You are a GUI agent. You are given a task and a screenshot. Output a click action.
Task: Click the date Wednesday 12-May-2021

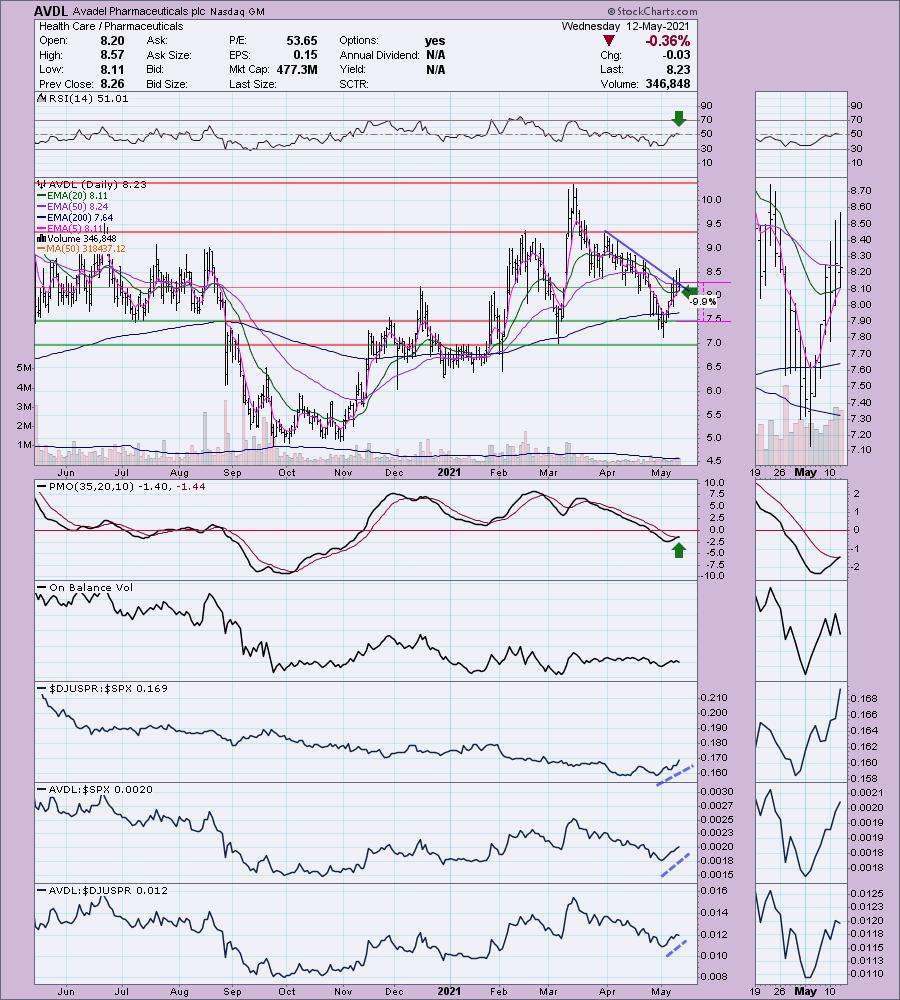[x=625, y=26]
